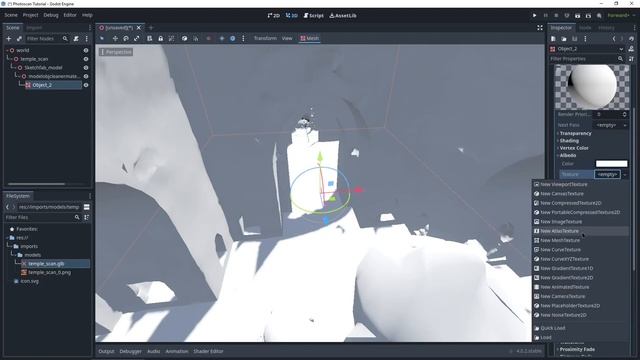Run a specific scene

tap(588, 16)
